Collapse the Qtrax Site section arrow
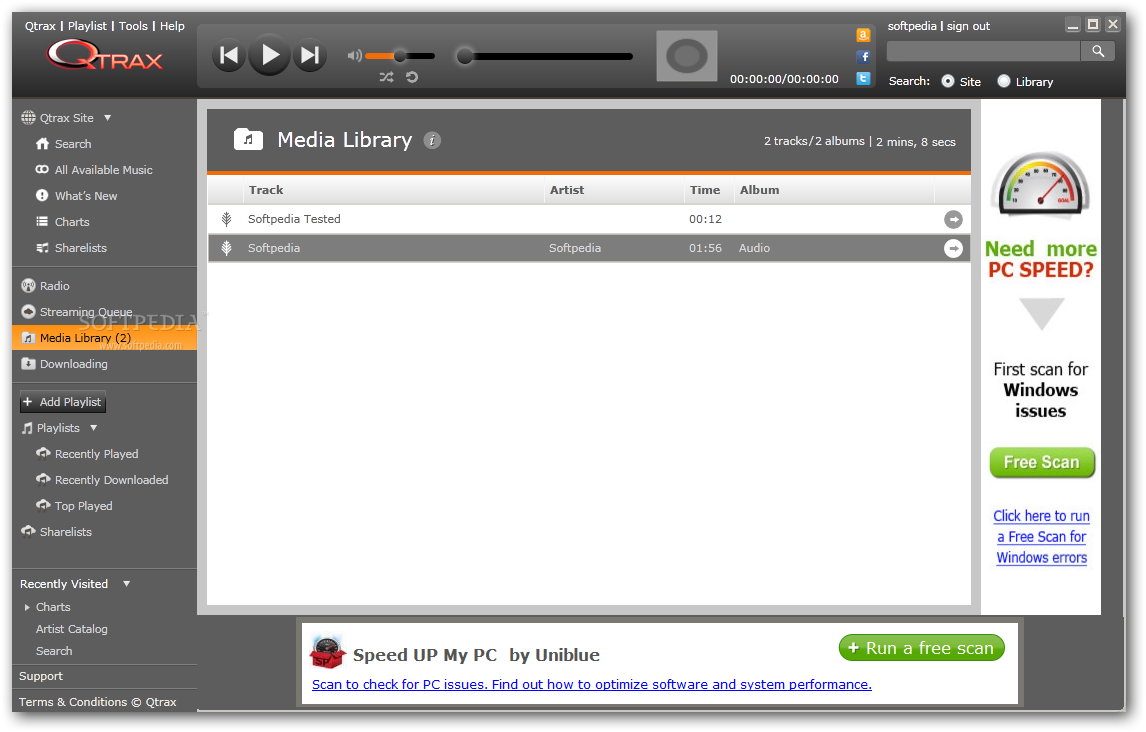 [107, 118]
